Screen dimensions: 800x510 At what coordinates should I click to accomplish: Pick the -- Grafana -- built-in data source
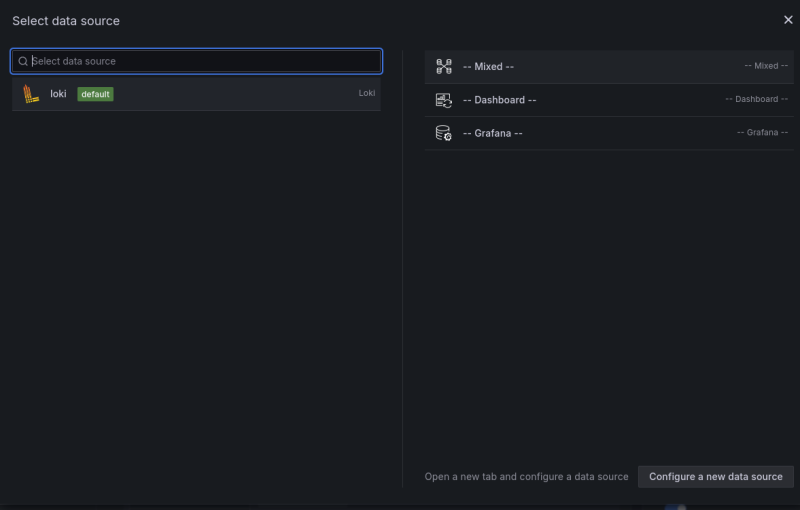pos(492,133)
